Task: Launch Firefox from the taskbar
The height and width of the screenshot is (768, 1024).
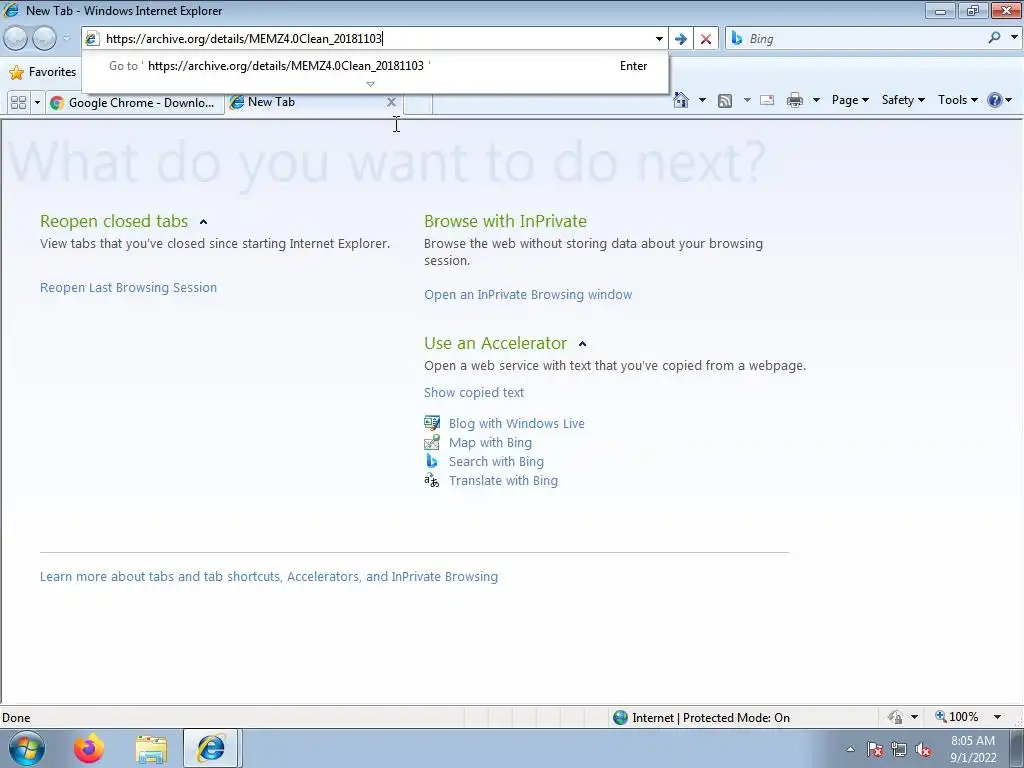Action: (x=89, y=748)
